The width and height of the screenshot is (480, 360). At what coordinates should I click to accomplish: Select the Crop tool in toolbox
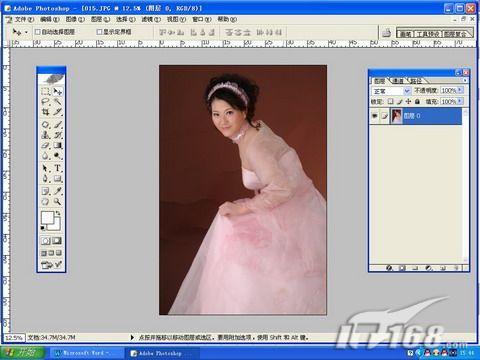[46, 112]
